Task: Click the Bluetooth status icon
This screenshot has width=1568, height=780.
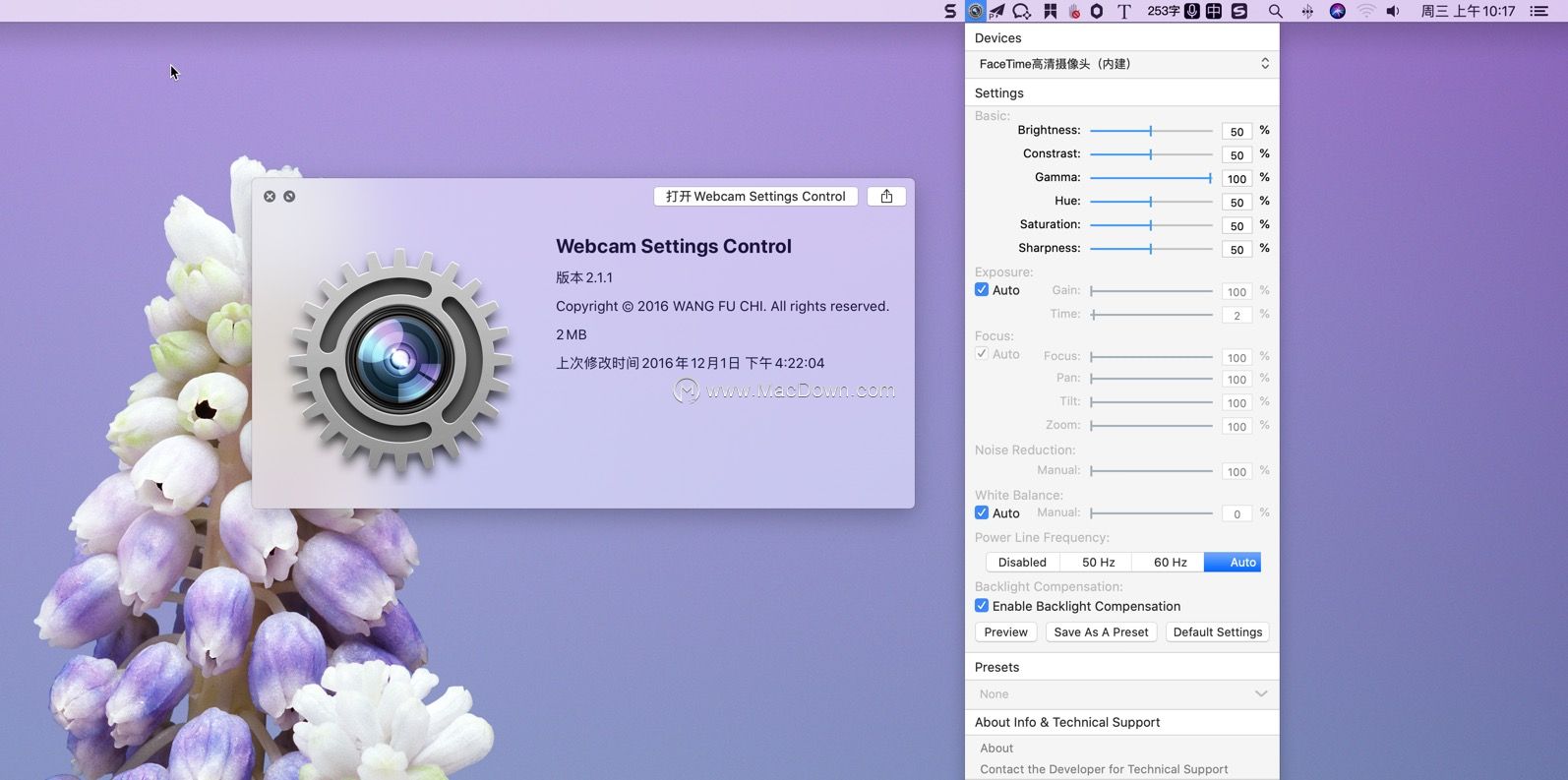Action: coord(1307,11)
